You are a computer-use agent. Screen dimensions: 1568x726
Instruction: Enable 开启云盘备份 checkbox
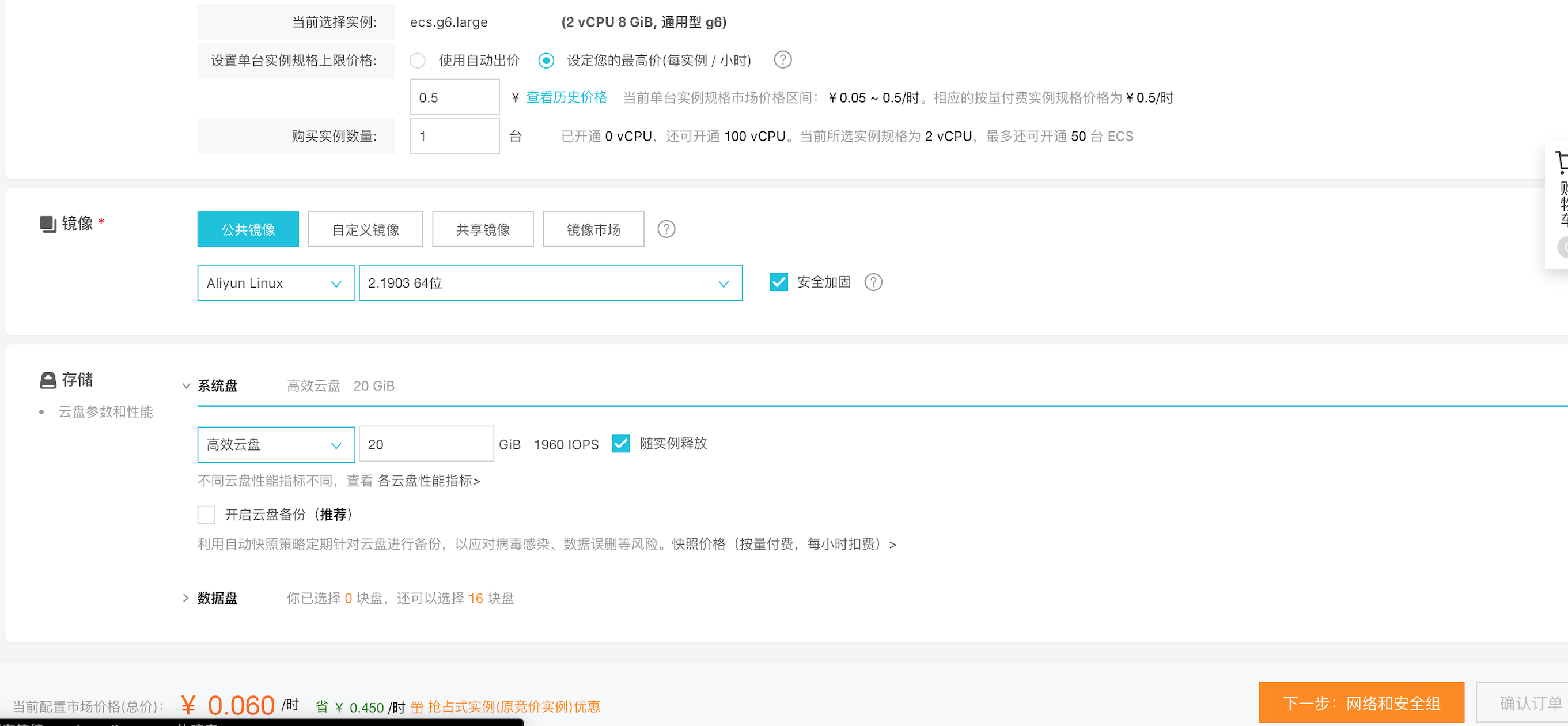click(206, 515)
